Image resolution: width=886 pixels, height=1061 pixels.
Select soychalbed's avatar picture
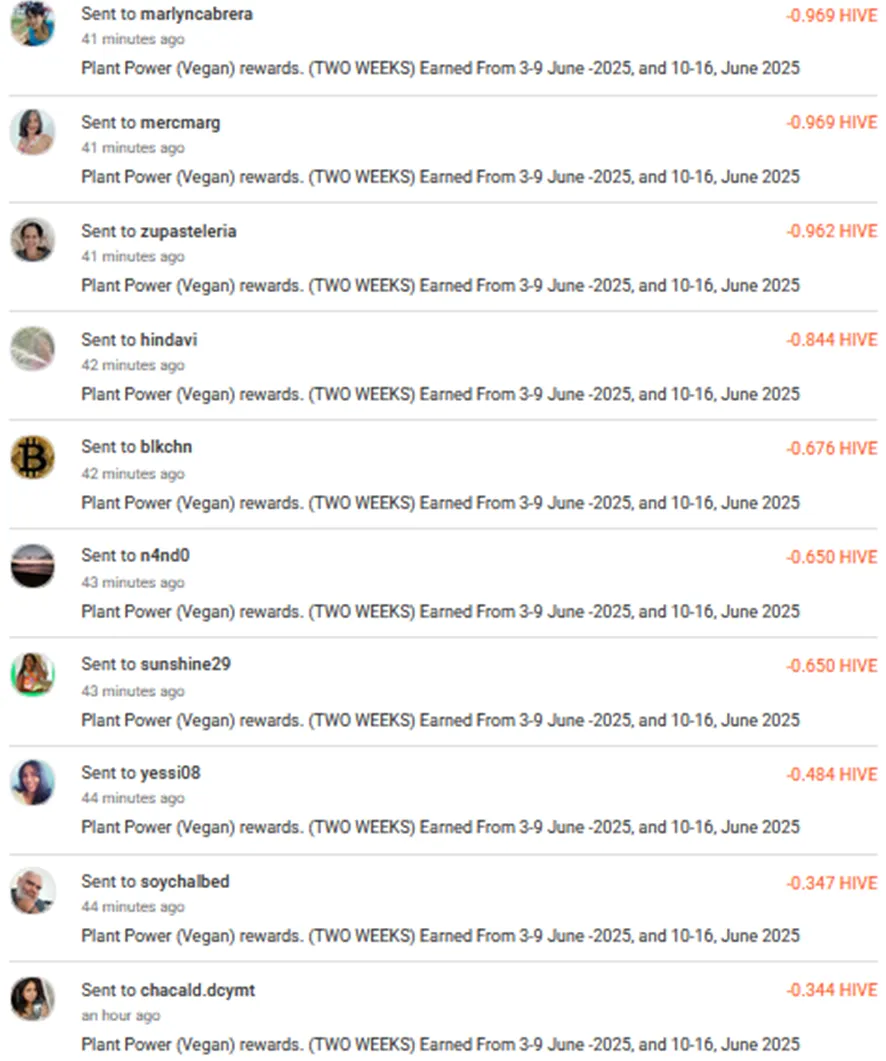pos(32,890)
